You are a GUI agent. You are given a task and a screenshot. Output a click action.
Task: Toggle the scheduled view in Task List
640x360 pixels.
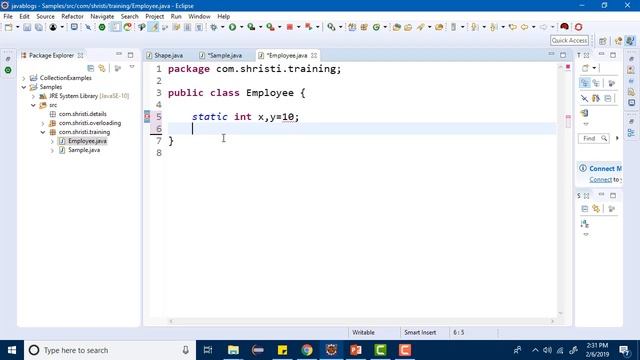click(596, 83)
